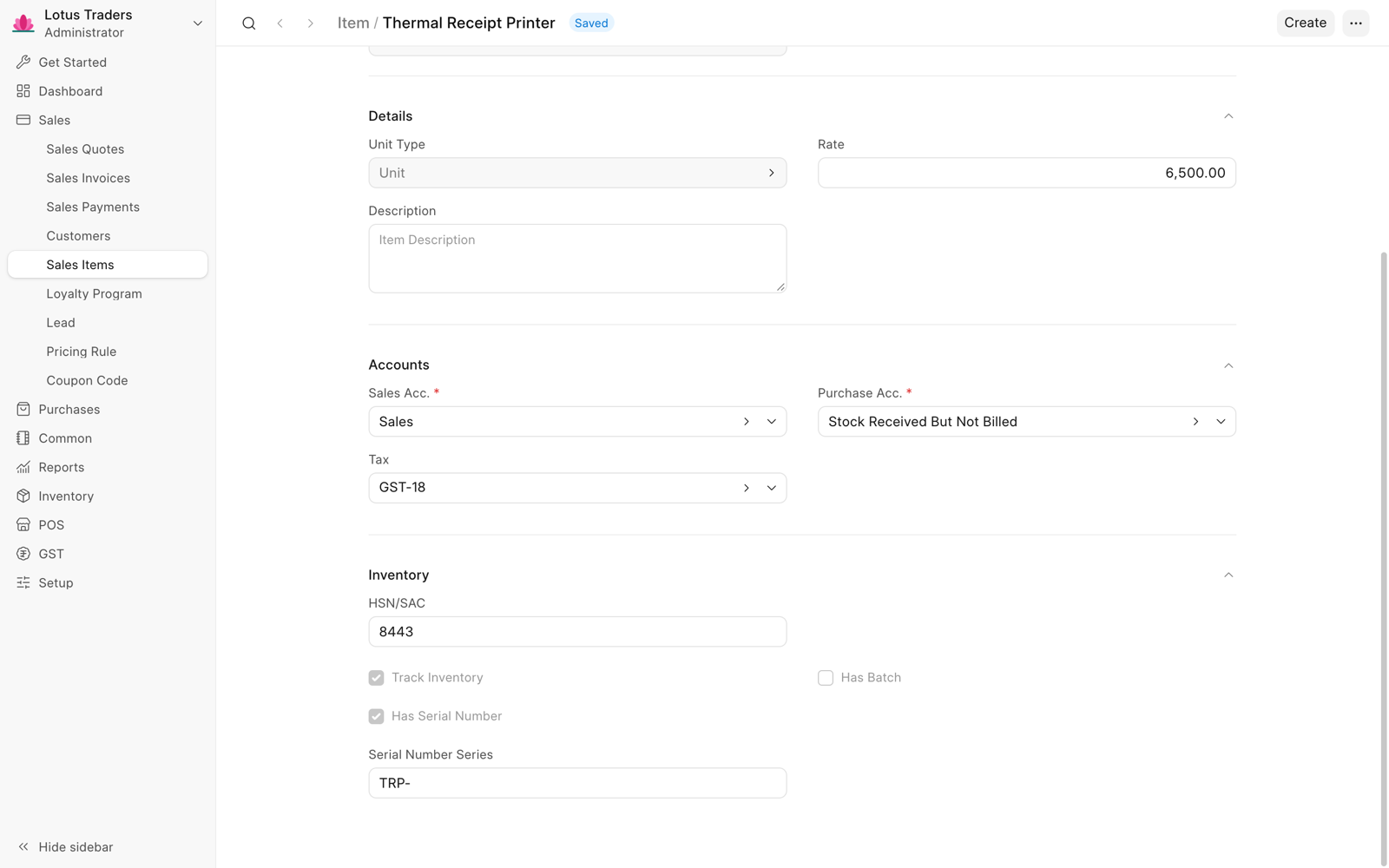Open the three-dots more options menu
The width and height of the screenshot is (1389, 868).
[x=1355, y=23]
